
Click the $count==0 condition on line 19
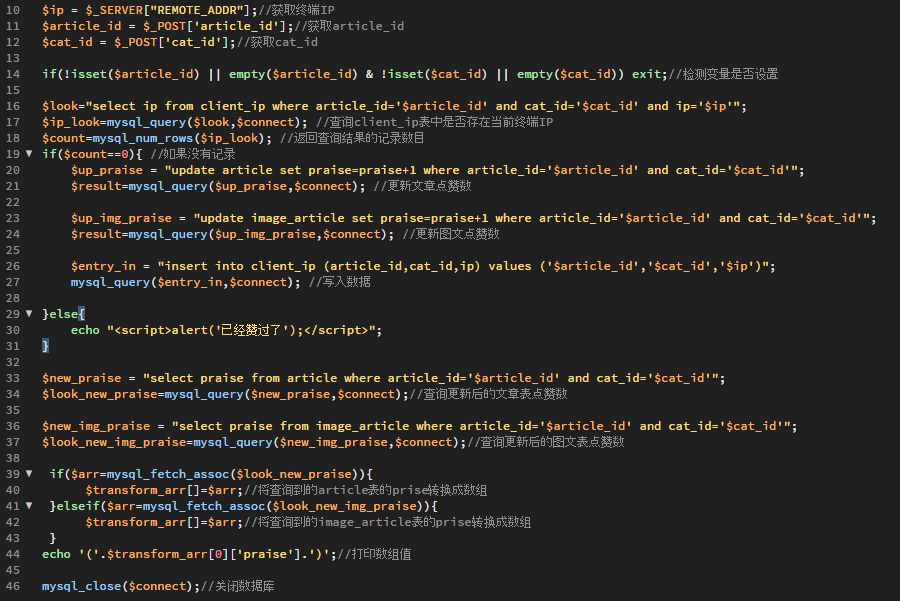tap(96, 154)
